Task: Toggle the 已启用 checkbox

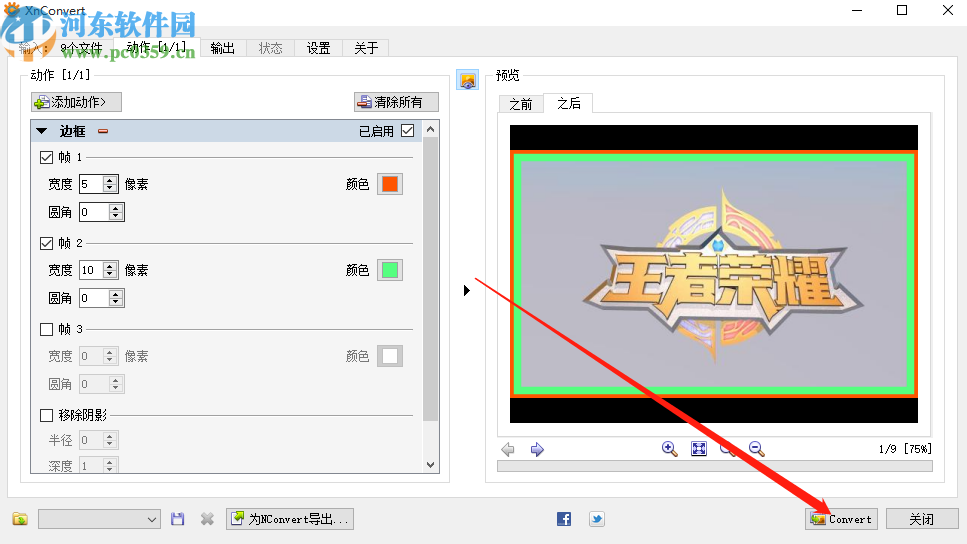Action: point(408,131)
